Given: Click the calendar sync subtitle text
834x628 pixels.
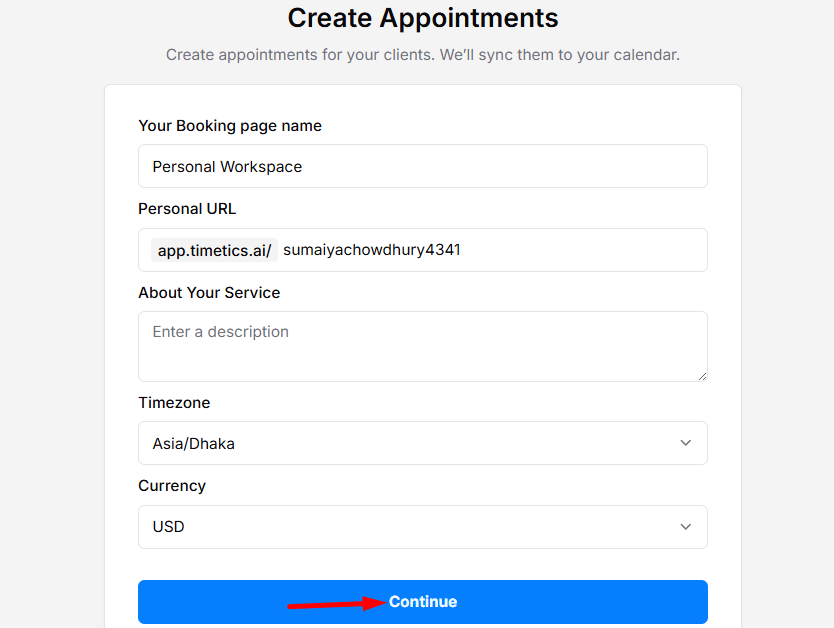Looking at the screenshot, I should click(x=423, y=55).
